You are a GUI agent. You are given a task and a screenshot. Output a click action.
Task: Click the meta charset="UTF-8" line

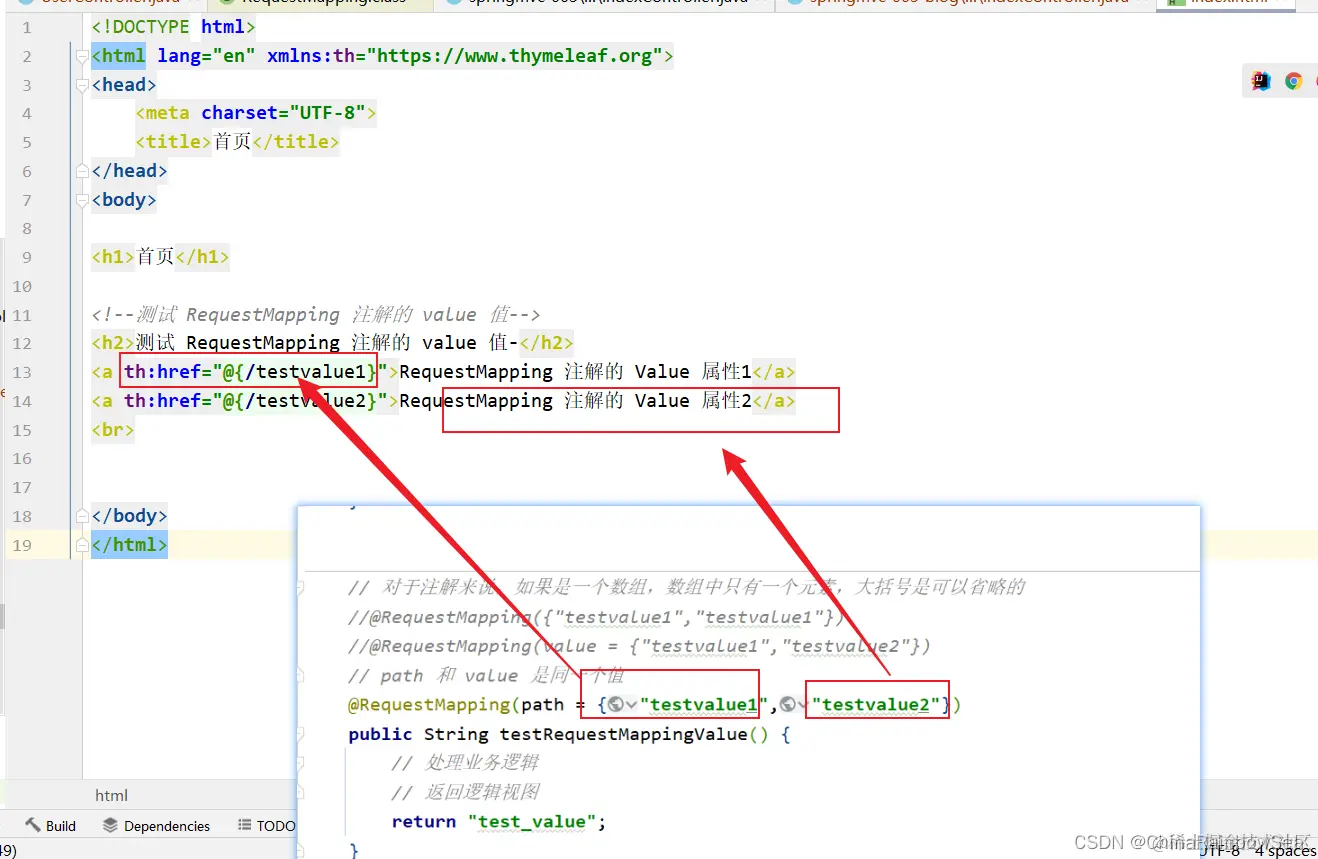(256, 113)
